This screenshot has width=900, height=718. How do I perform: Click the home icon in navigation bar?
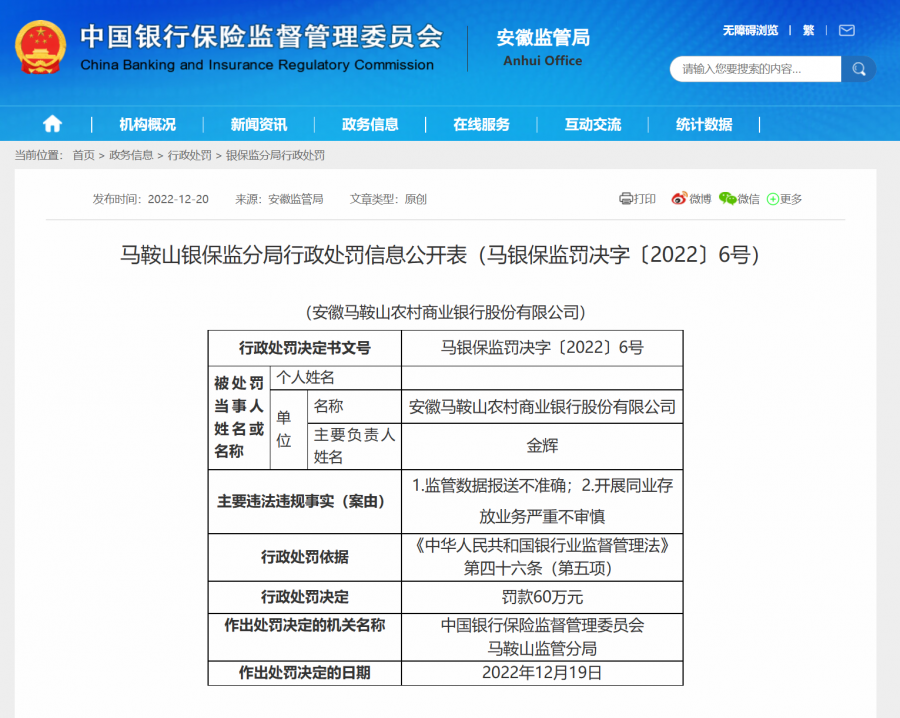point(52,124)
